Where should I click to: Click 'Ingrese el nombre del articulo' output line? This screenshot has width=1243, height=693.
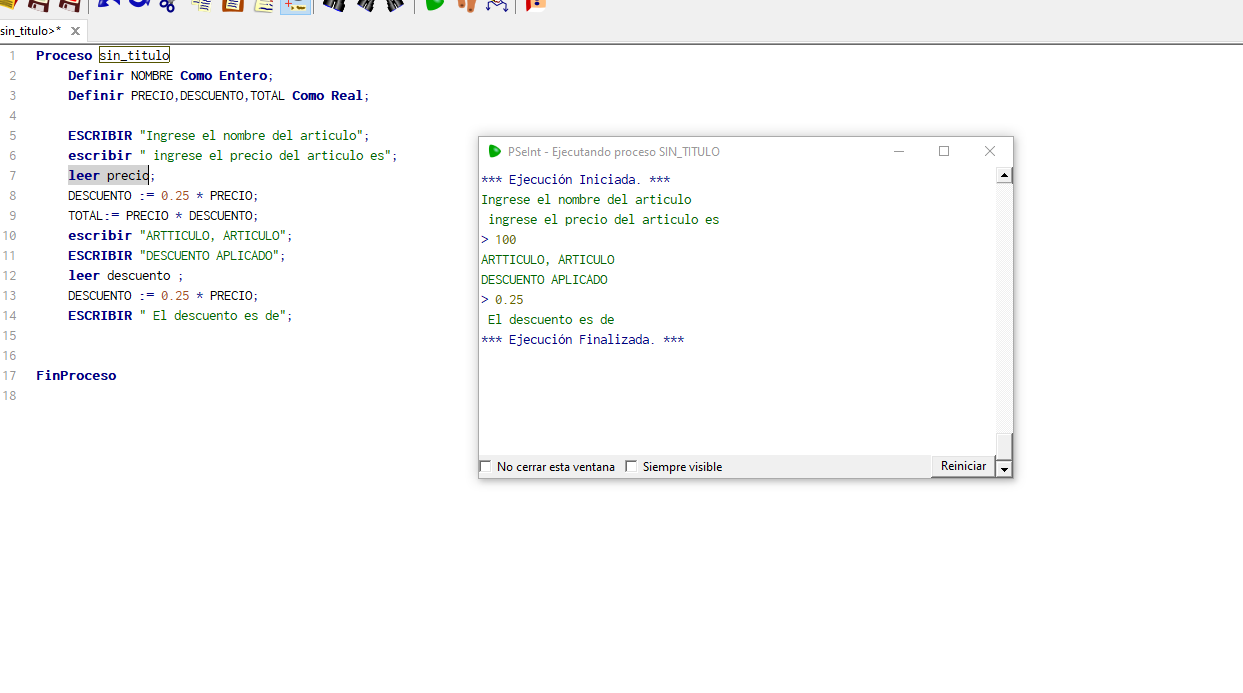click(x=586, y=200)
